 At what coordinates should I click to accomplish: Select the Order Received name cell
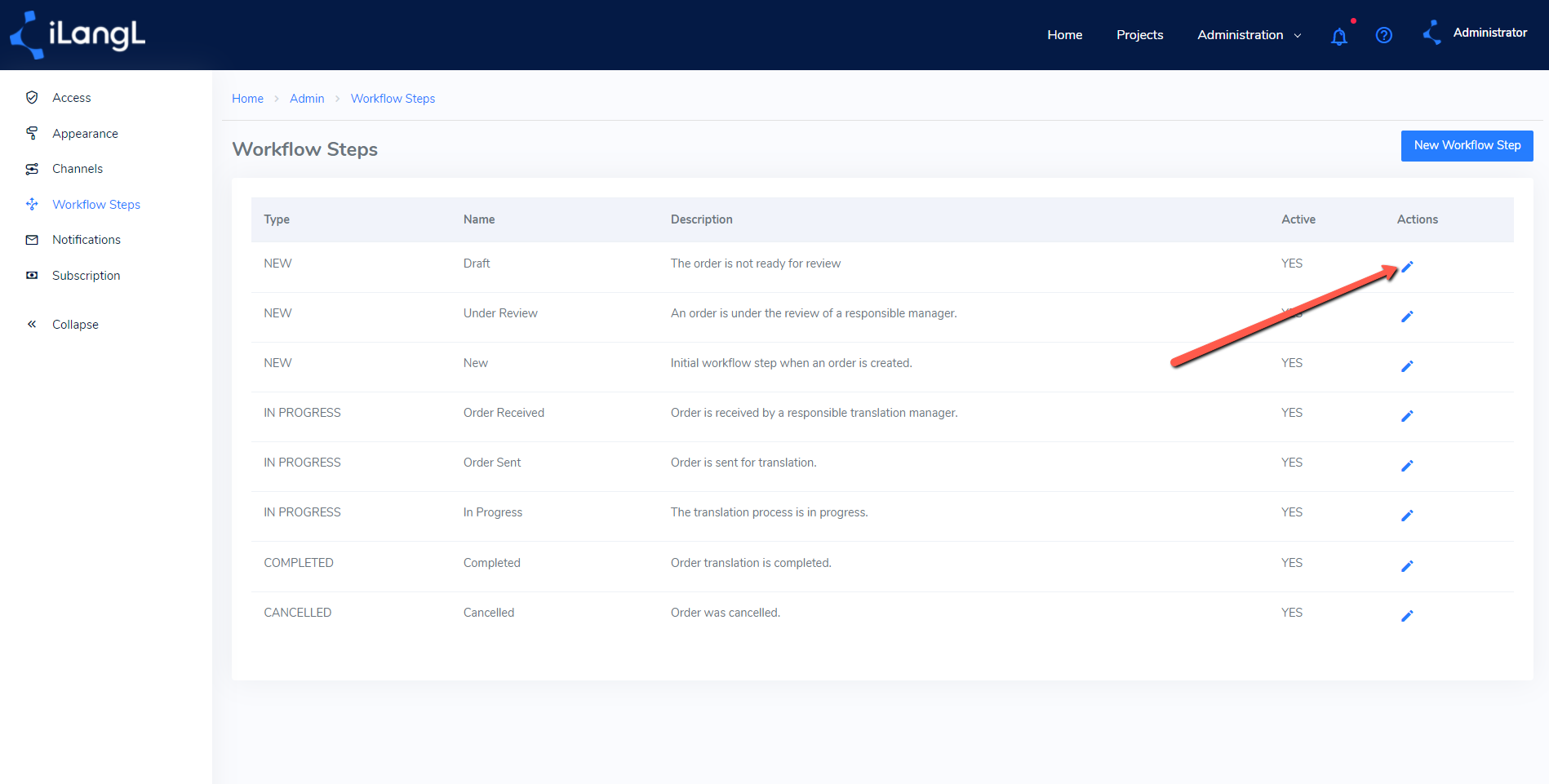pos(504,413)
